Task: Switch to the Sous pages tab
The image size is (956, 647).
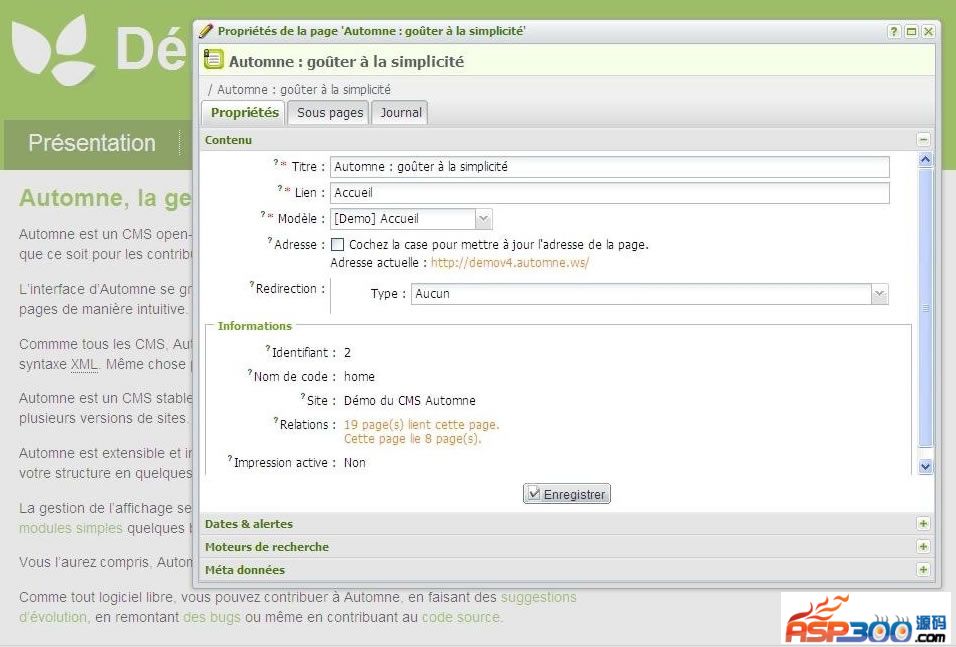Action: coord(329,113)
